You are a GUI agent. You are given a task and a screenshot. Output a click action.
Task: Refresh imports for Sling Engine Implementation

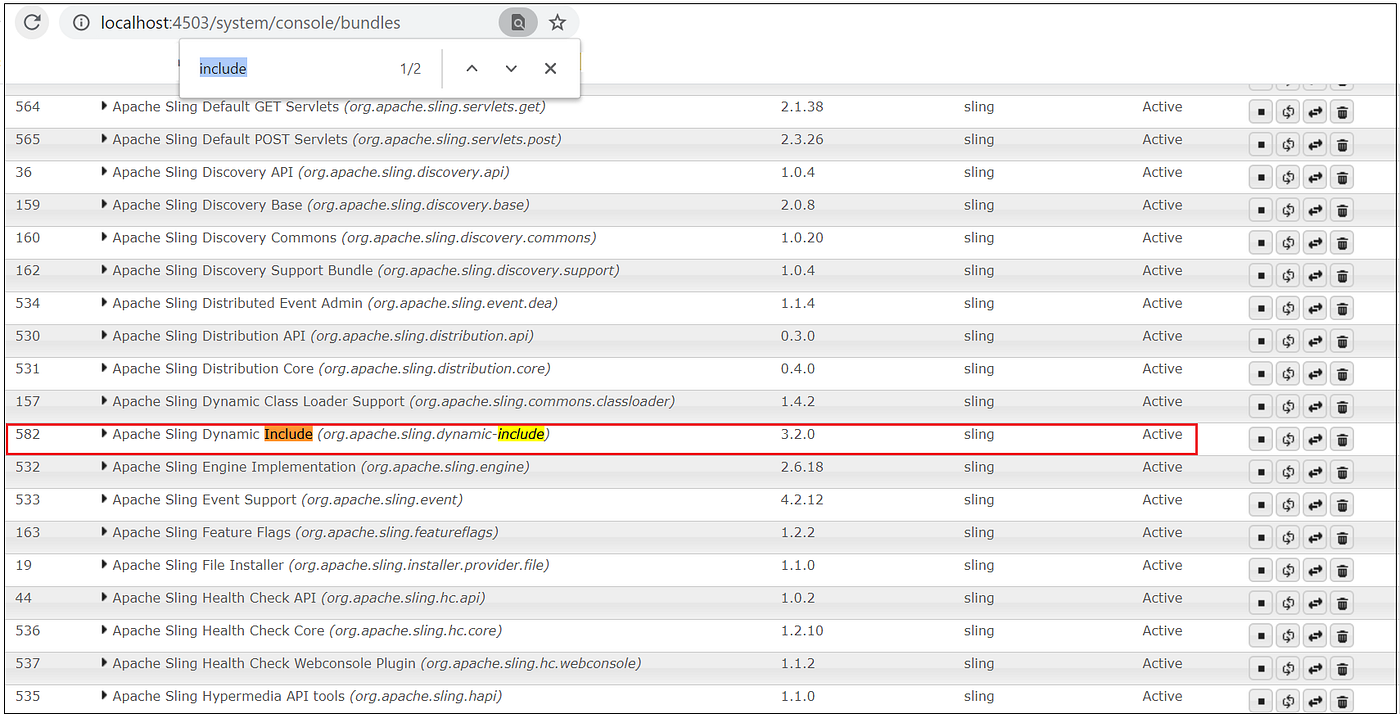click(1288, 471)
